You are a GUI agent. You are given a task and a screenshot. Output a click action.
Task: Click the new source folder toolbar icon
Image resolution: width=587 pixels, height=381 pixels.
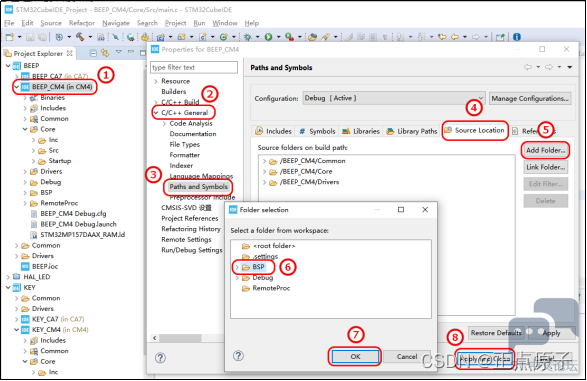pos(182,37)
